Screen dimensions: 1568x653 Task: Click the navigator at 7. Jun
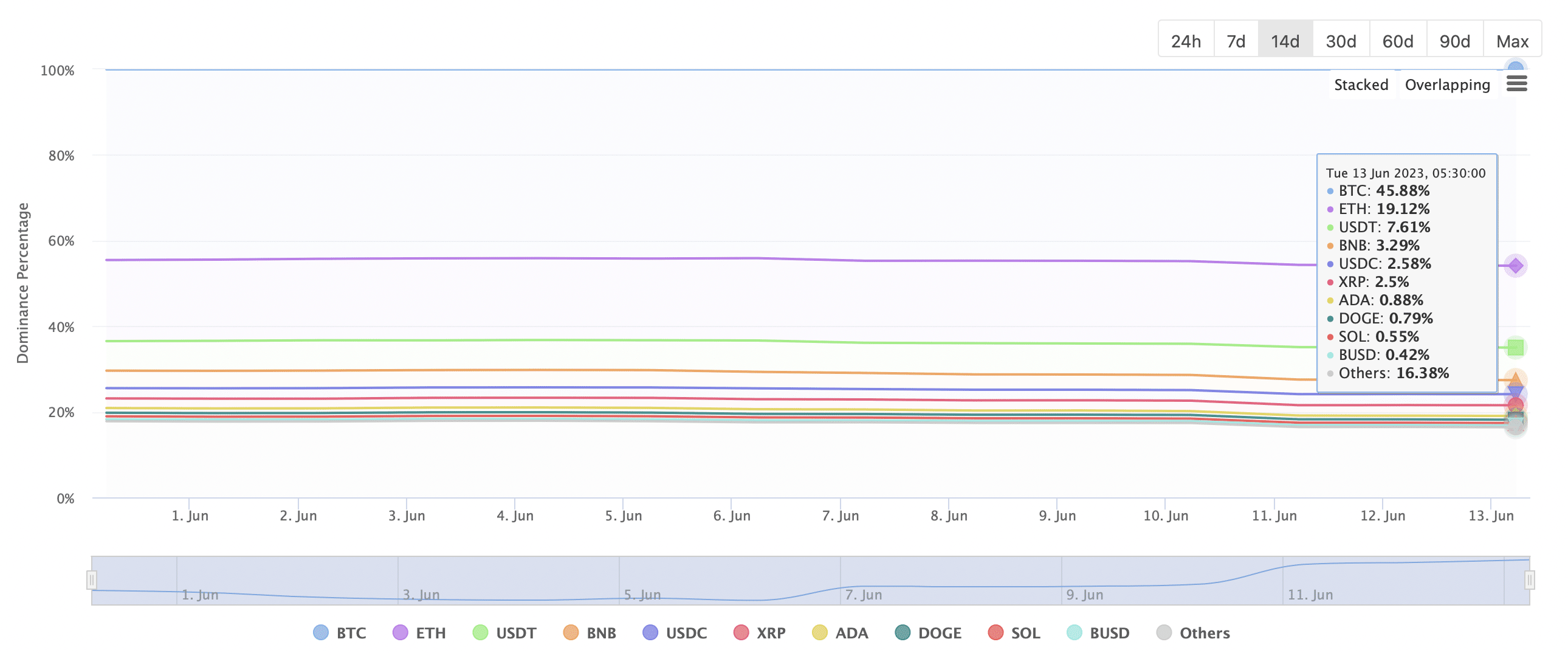[863, 595]
